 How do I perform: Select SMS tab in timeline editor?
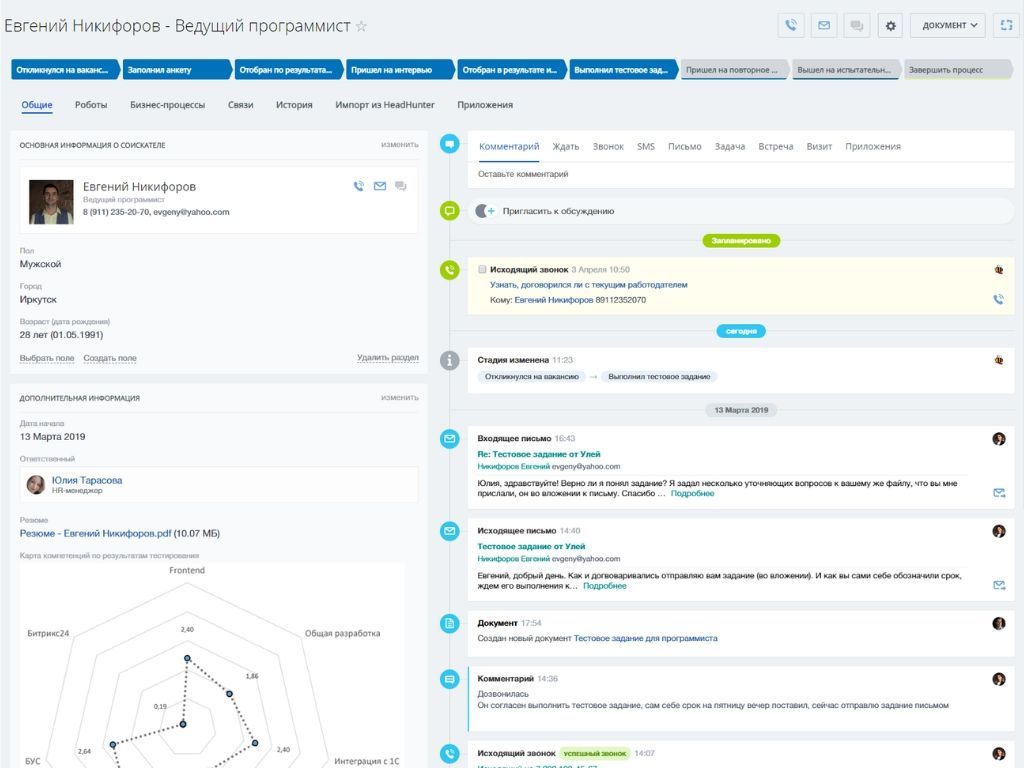tap(646, 146)
